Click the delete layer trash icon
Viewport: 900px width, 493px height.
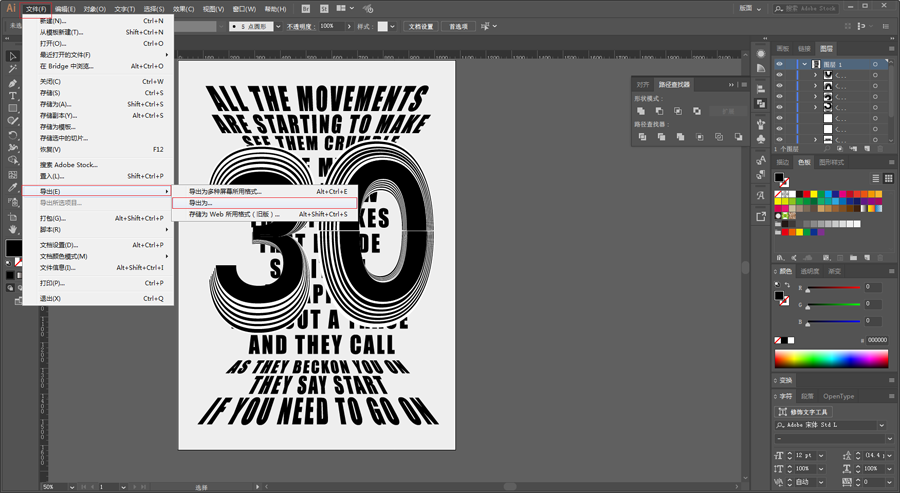(879, 149)
